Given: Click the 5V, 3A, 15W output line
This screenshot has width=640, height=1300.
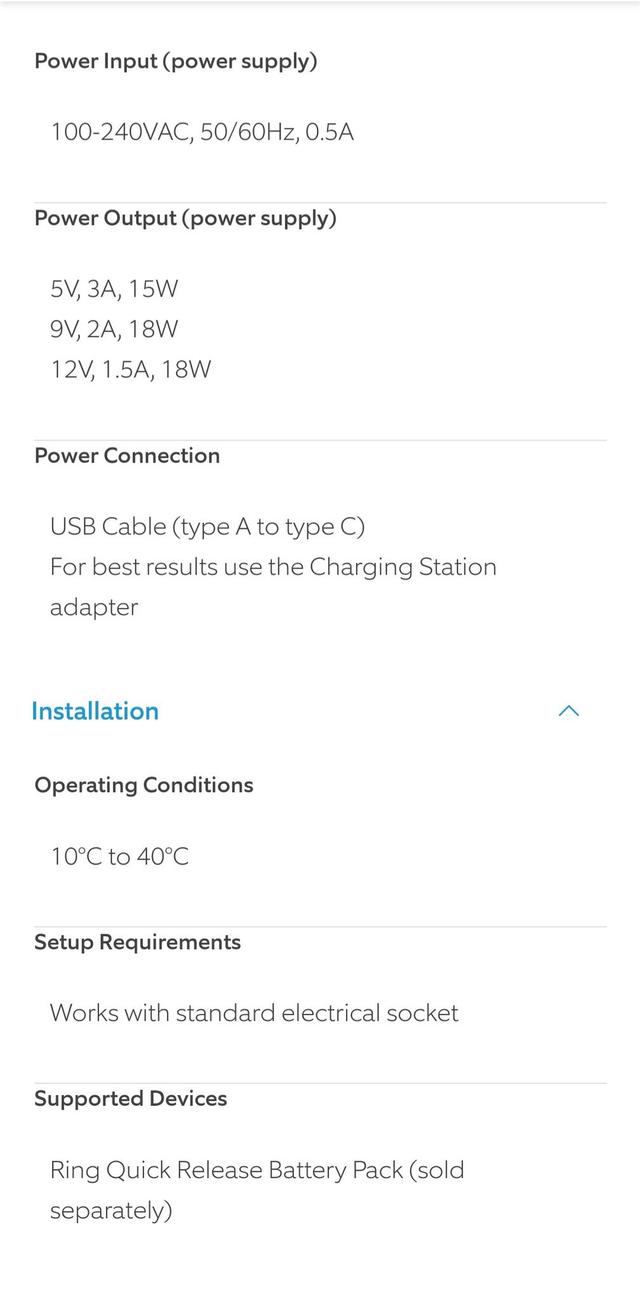Looking at the screenshot, I should tap(114, 289).
